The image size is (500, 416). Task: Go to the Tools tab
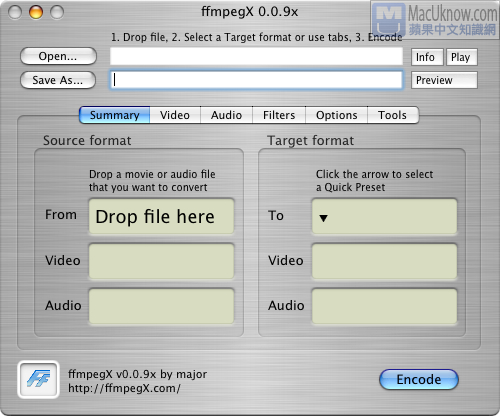coord(393,115)
